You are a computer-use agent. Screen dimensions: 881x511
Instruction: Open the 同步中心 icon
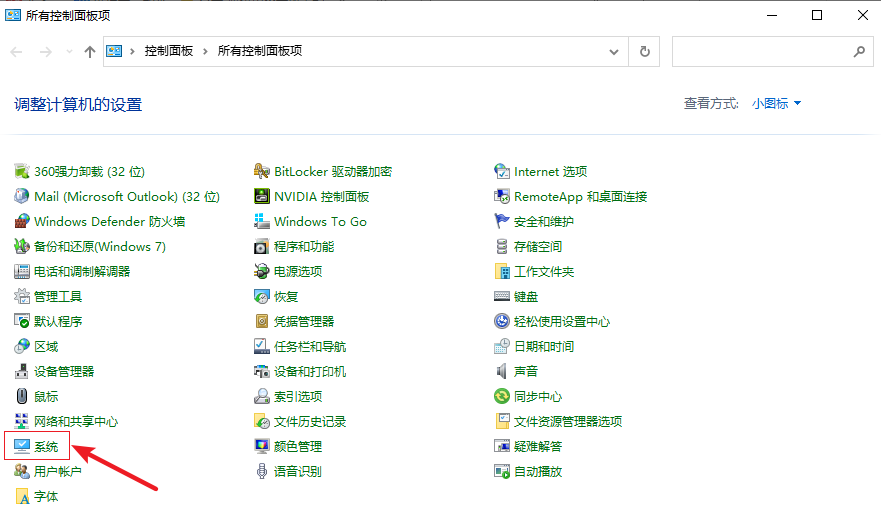point(502,397)
